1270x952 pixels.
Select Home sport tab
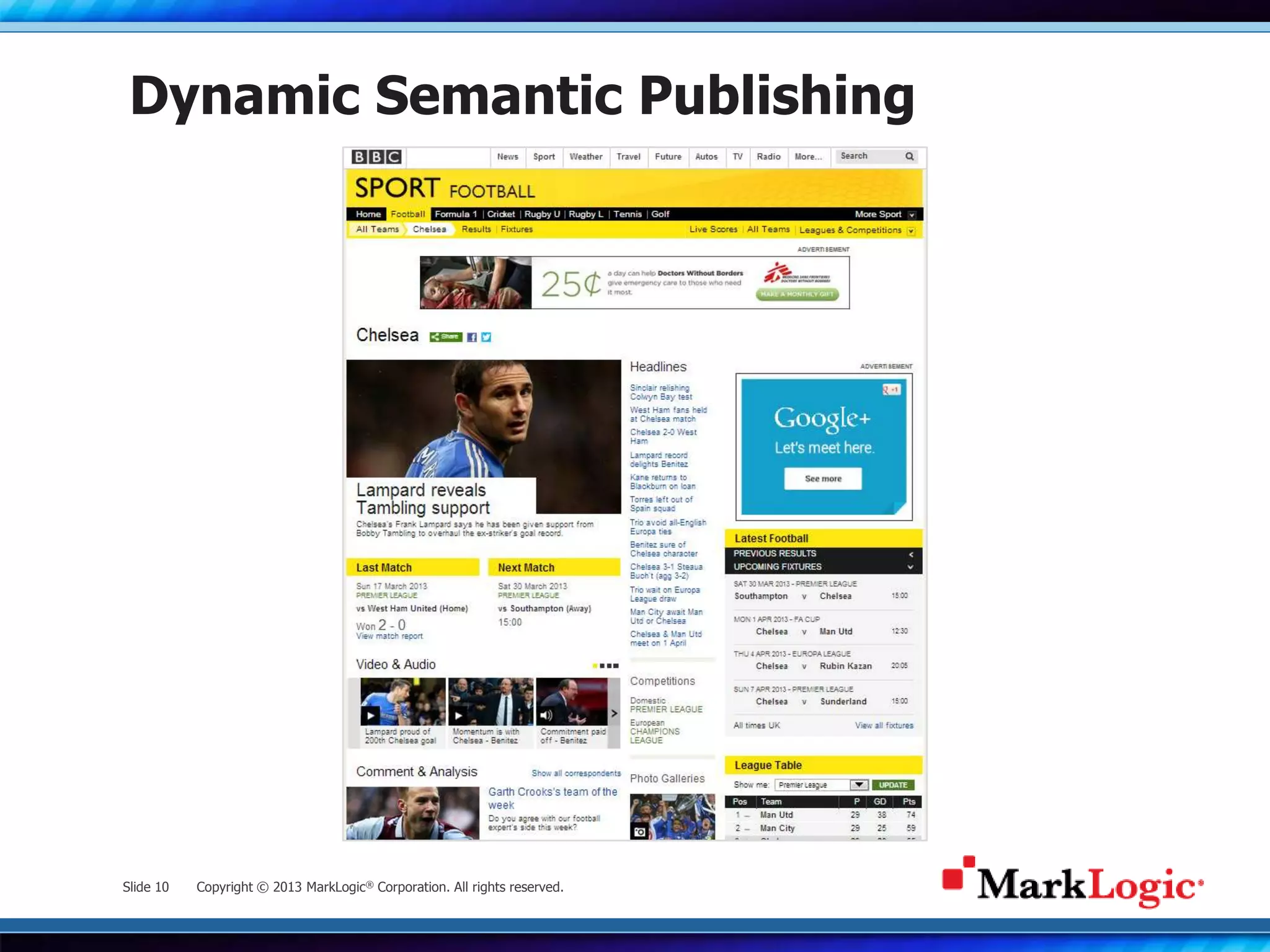[x=368, y=214]
